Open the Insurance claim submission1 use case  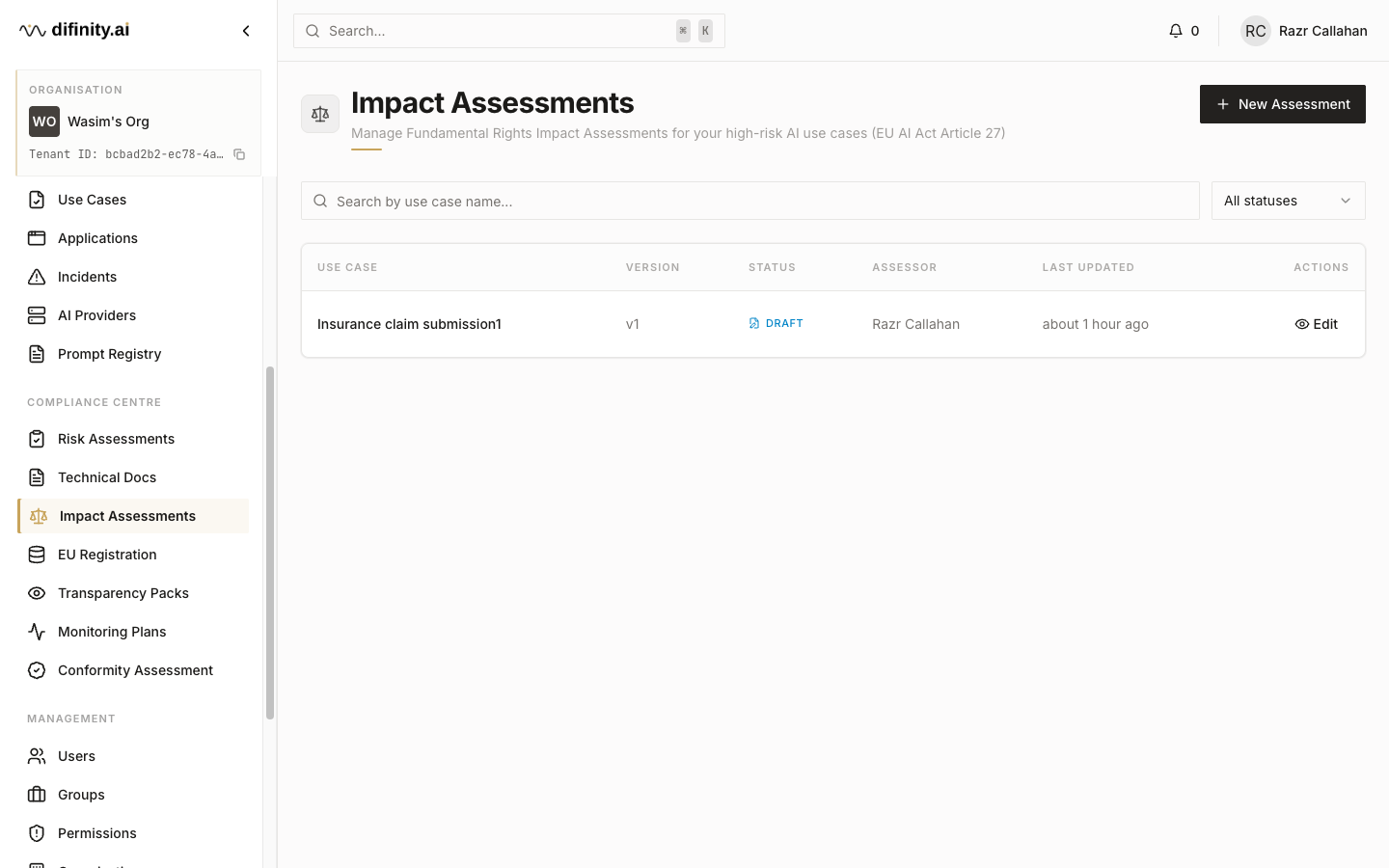[x=409, y=324]
